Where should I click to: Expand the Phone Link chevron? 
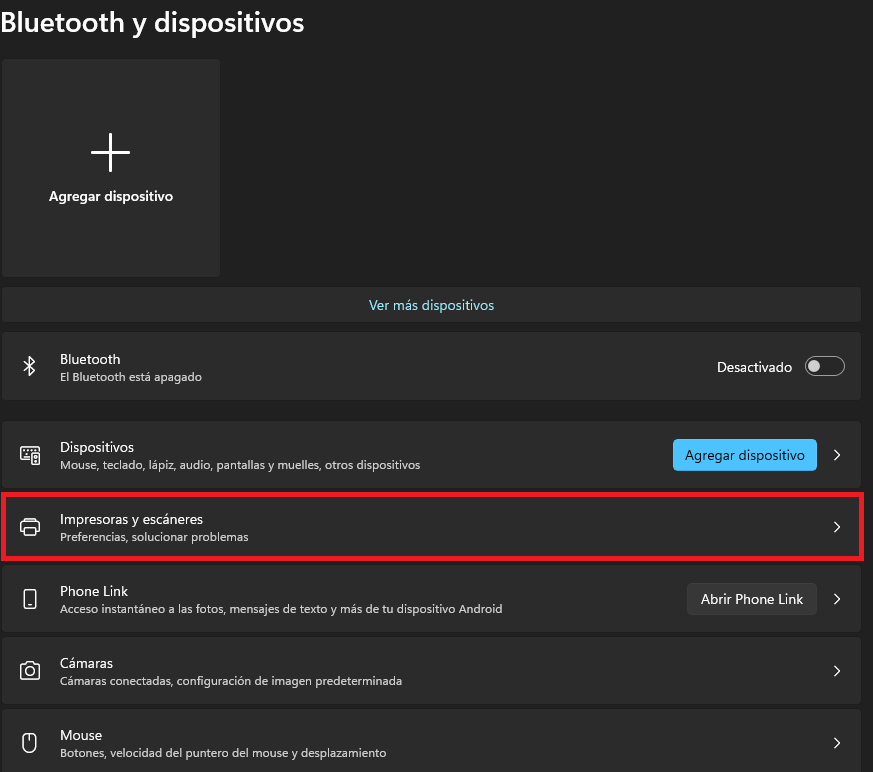837,599
